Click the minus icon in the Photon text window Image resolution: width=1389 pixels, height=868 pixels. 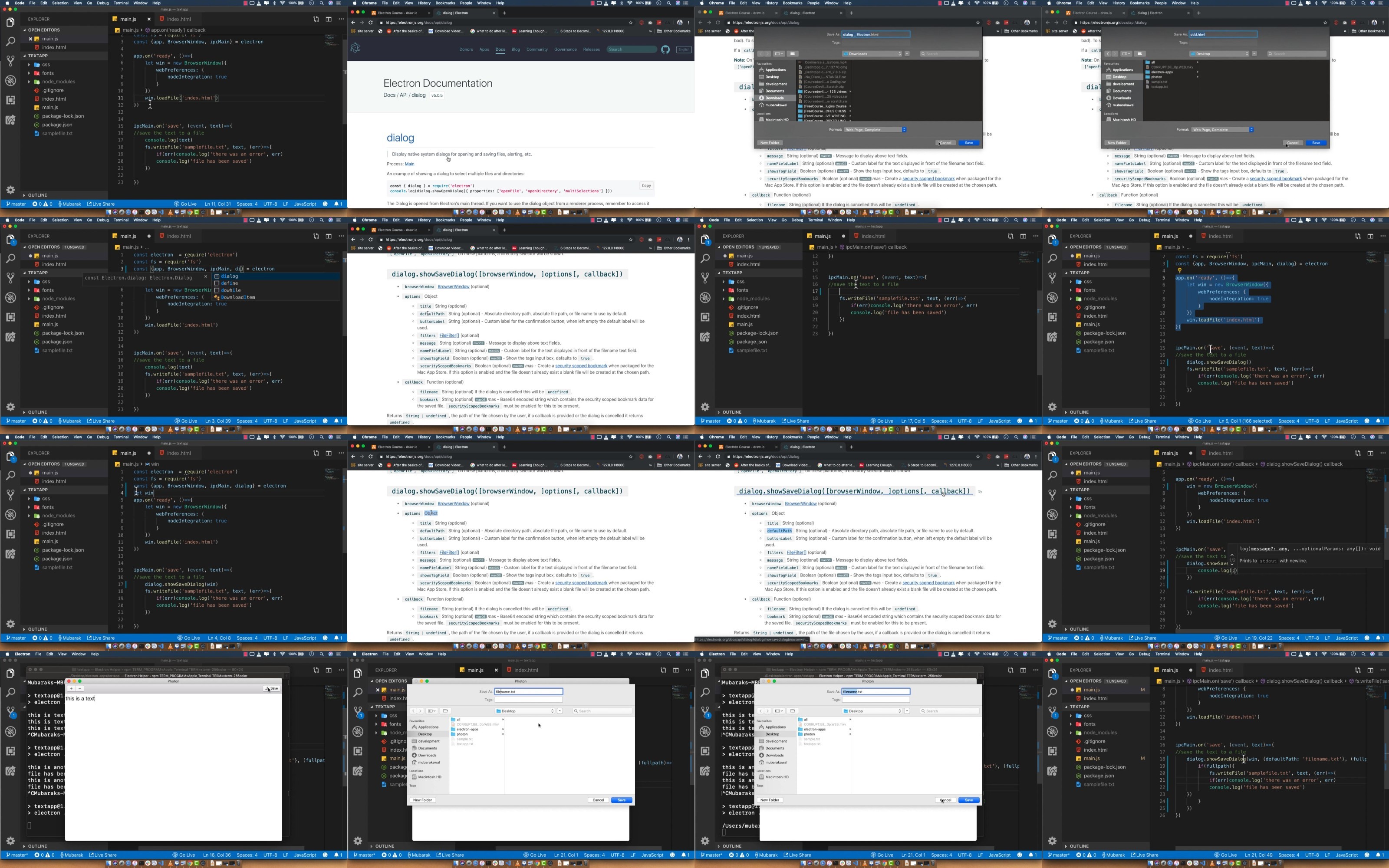[80, 688]
